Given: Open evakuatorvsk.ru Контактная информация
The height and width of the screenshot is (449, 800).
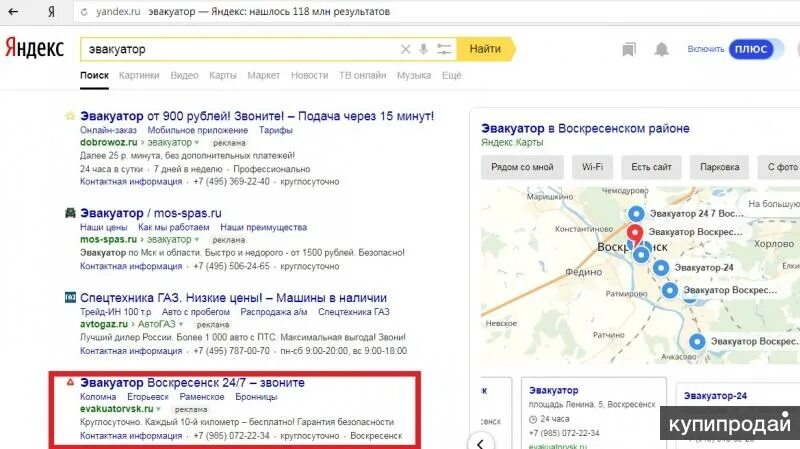Looking at the screenshot, I should (131, 436).
